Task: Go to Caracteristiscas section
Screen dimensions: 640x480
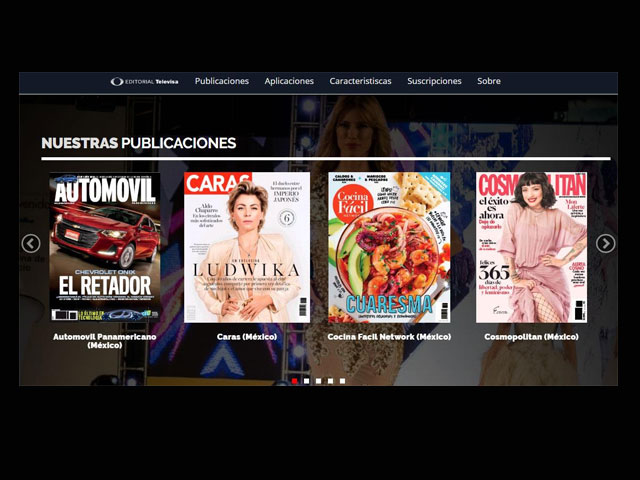Action: (360, 81)
